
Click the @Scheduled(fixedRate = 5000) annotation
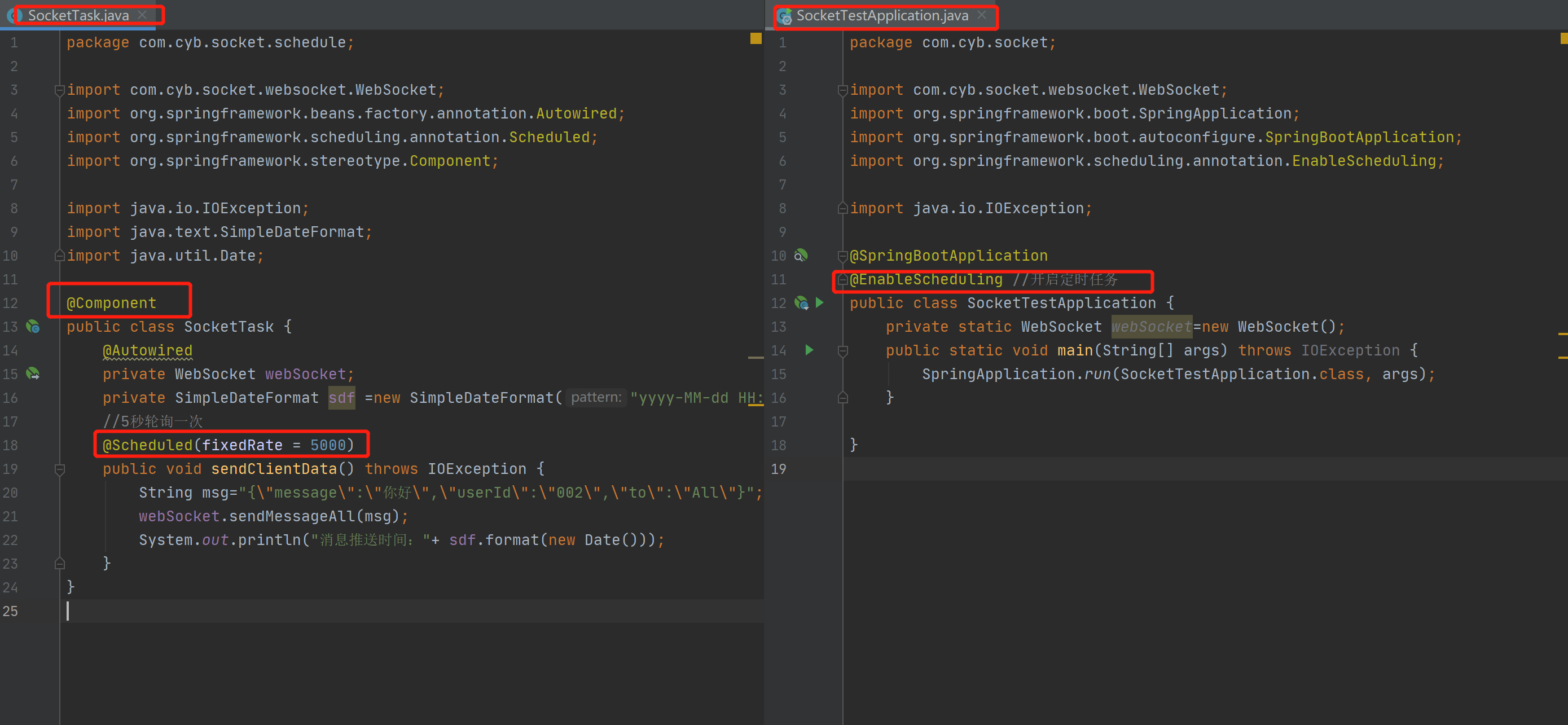230,445
